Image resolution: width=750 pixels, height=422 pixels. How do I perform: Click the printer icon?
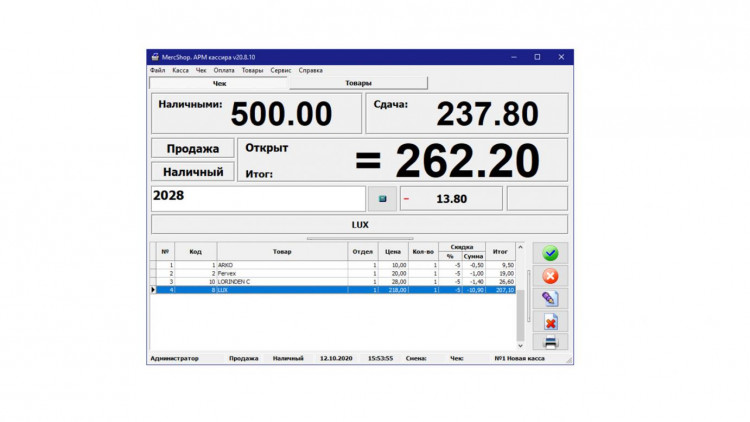[x=550, y=342]
